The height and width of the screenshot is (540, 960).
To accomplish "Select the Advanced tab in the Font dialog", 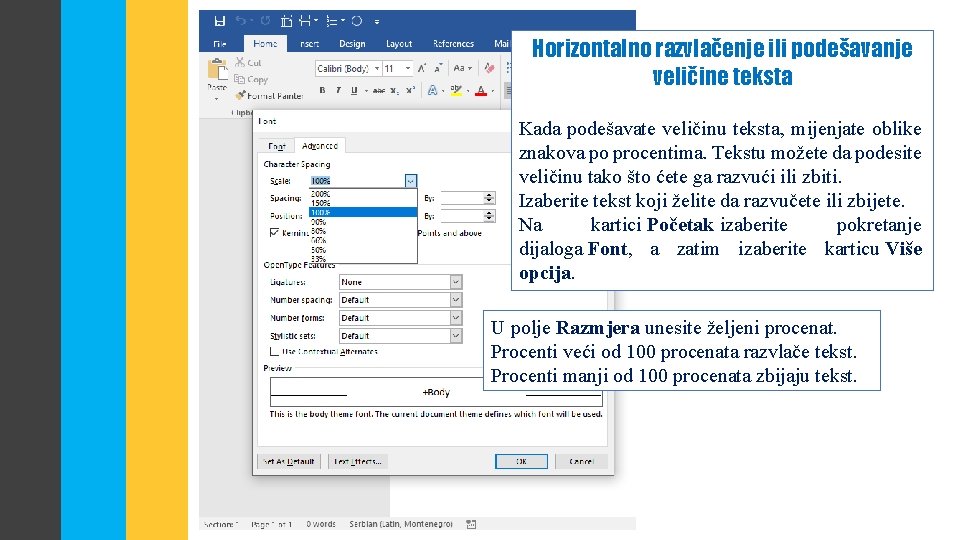I will 320,146.
